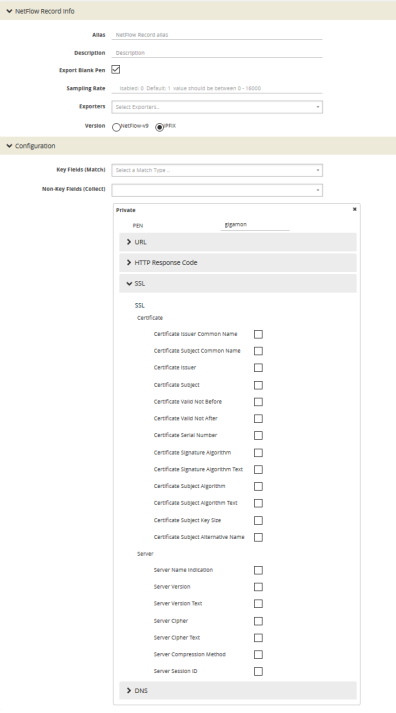Tick the Server Session ID checkbox
The image size is (396, 713).
258,671
